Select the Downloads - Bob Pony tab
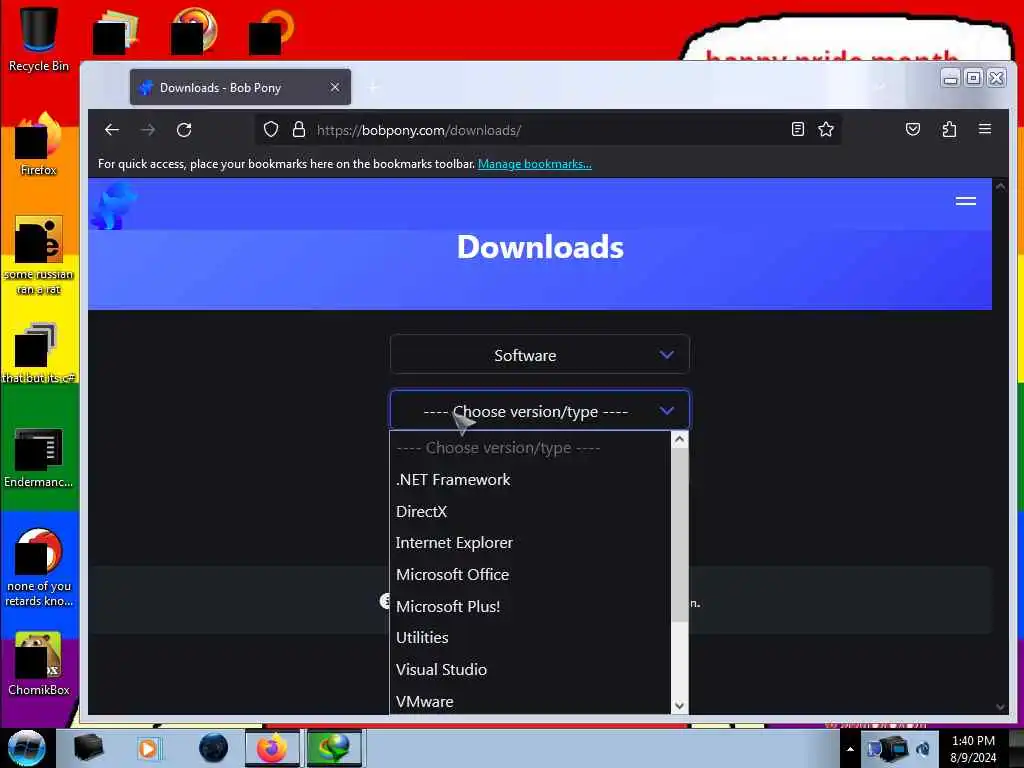This screenshot has width=1024, height=768. coord(240,87)
